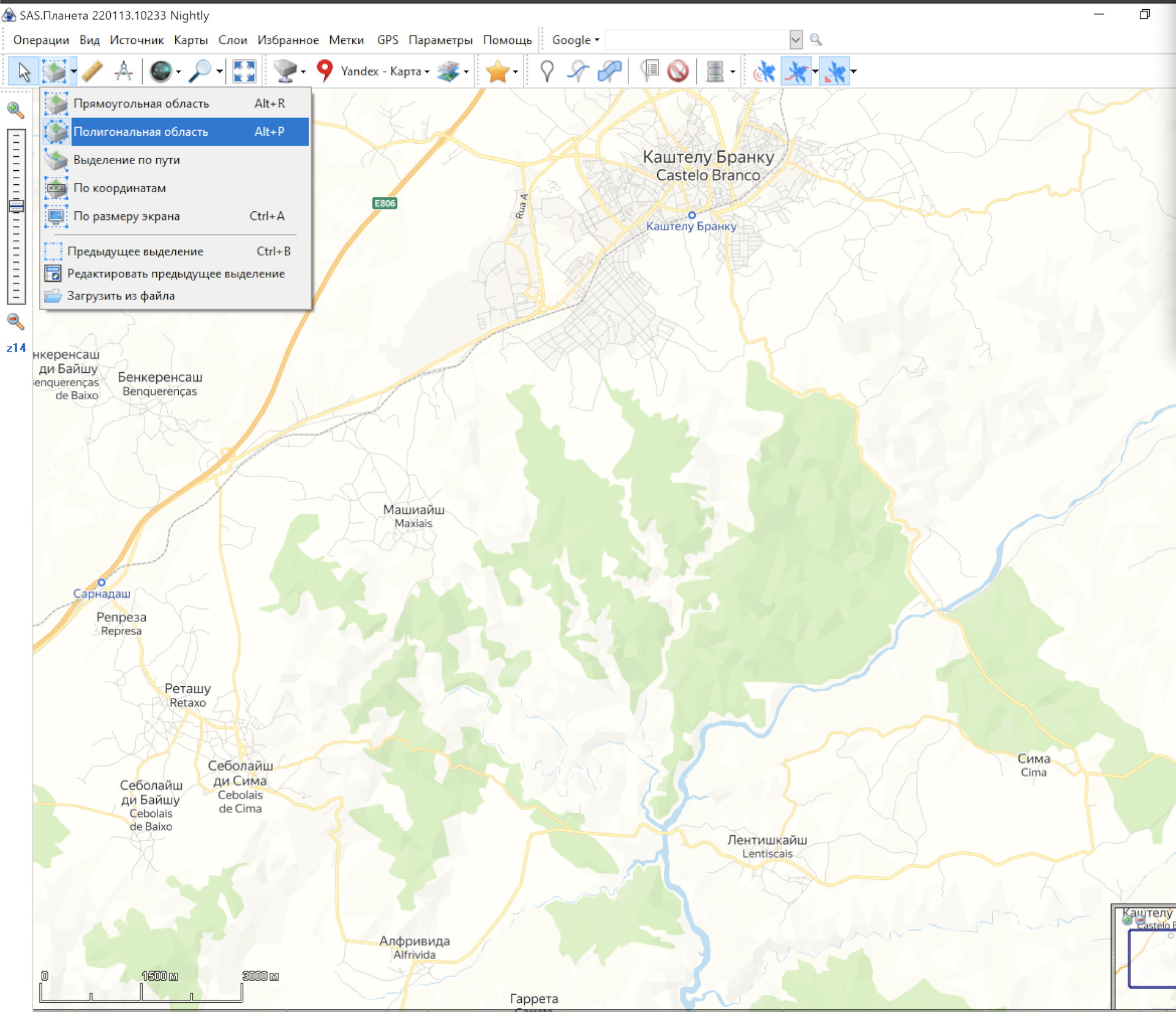Open dropdown arrow beside selection tool
The width and height of the screenshot is (1176, 1012).
[x=73, y=72]
